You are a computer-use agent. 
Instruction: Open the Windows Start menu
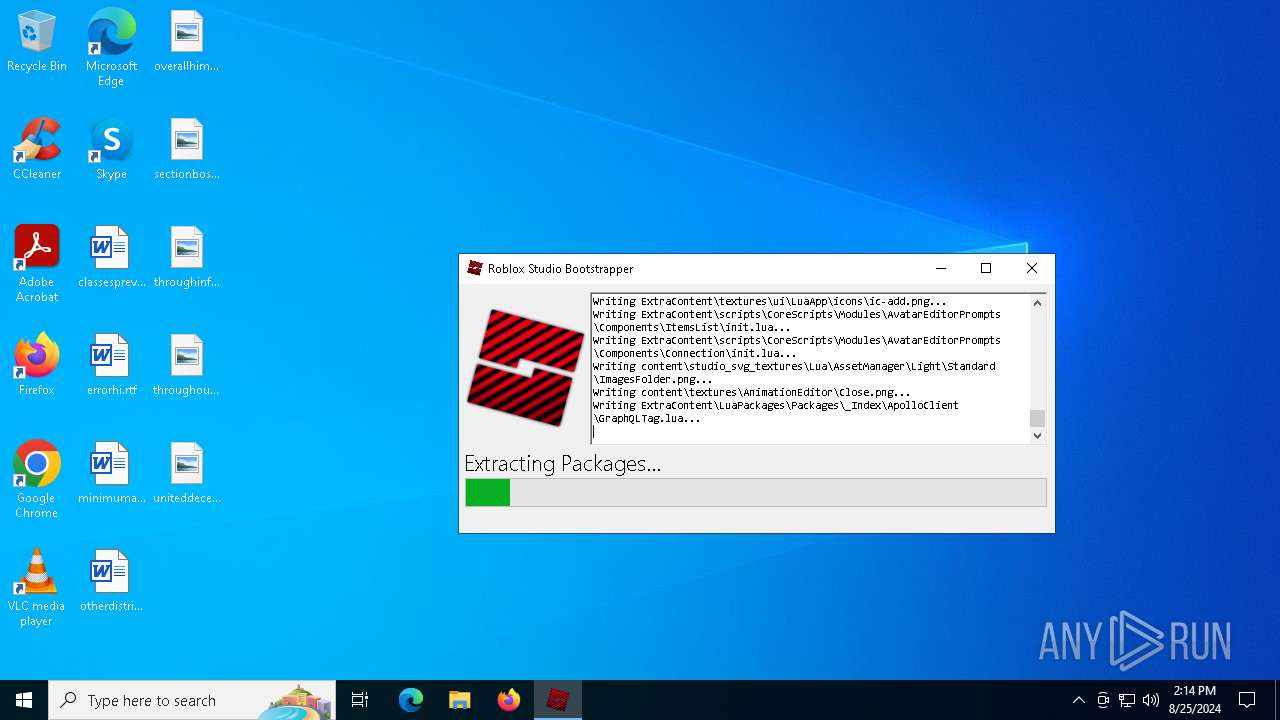(x=24, y=700)
